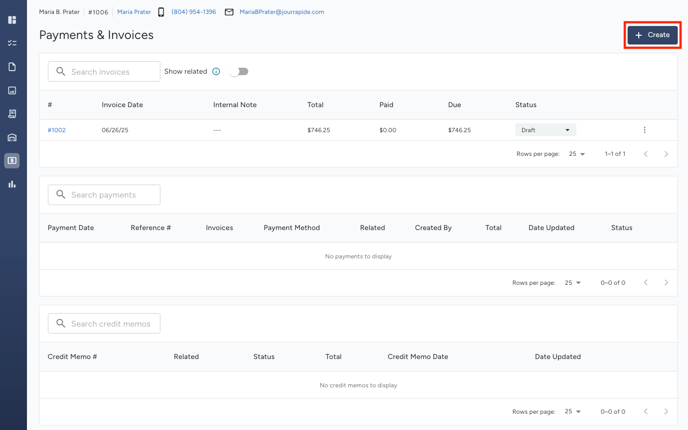Viewport: 688px width, 430px height.
Task: Click the Invoice Date column header
Action: 122,105
